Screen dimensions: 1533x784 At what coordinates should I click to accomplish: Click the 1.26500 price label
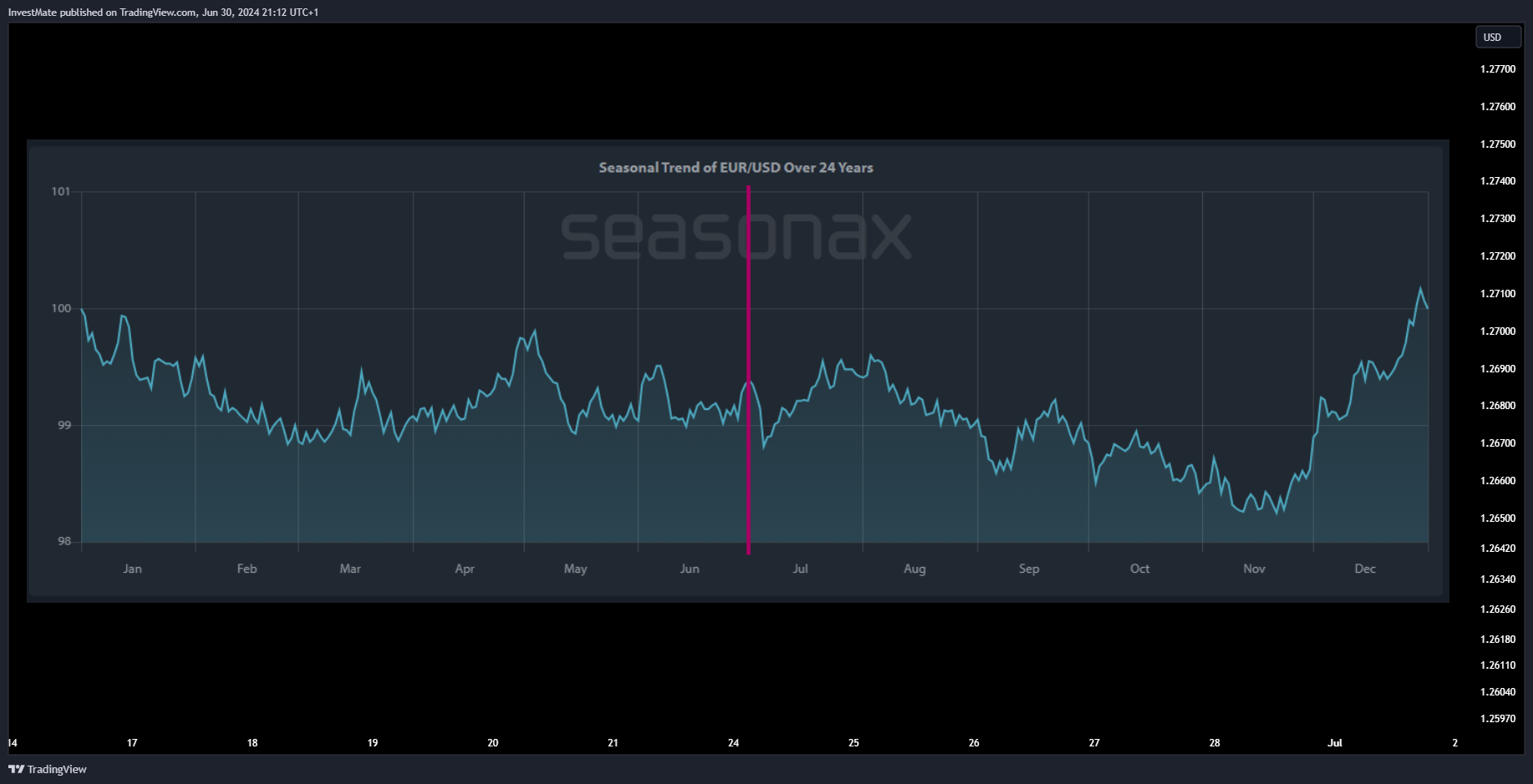pos(1498,518)
